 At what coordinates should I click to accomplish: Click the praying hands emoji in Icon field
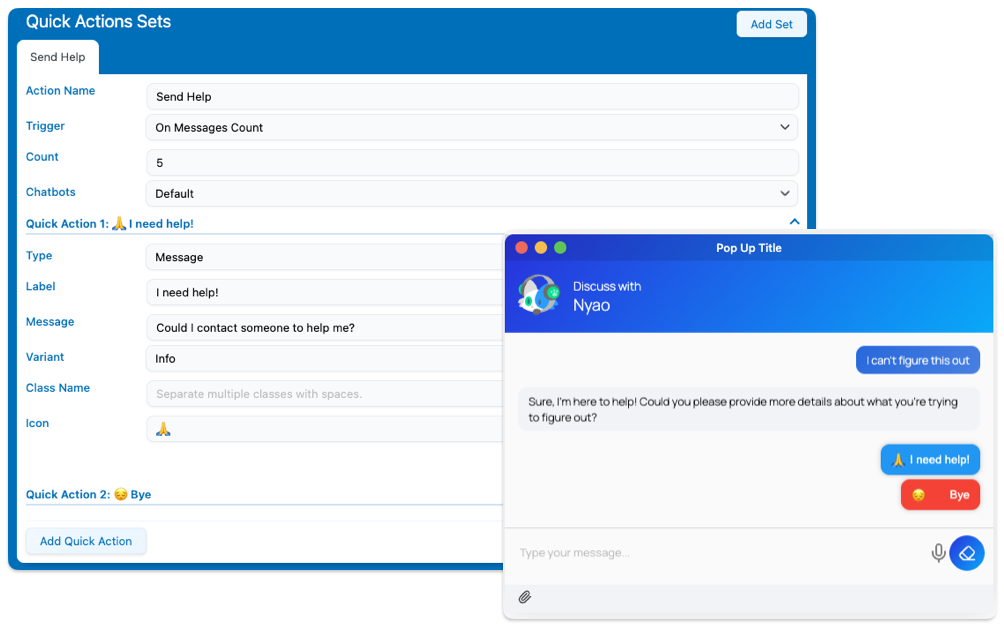click(x=164, y=429)
